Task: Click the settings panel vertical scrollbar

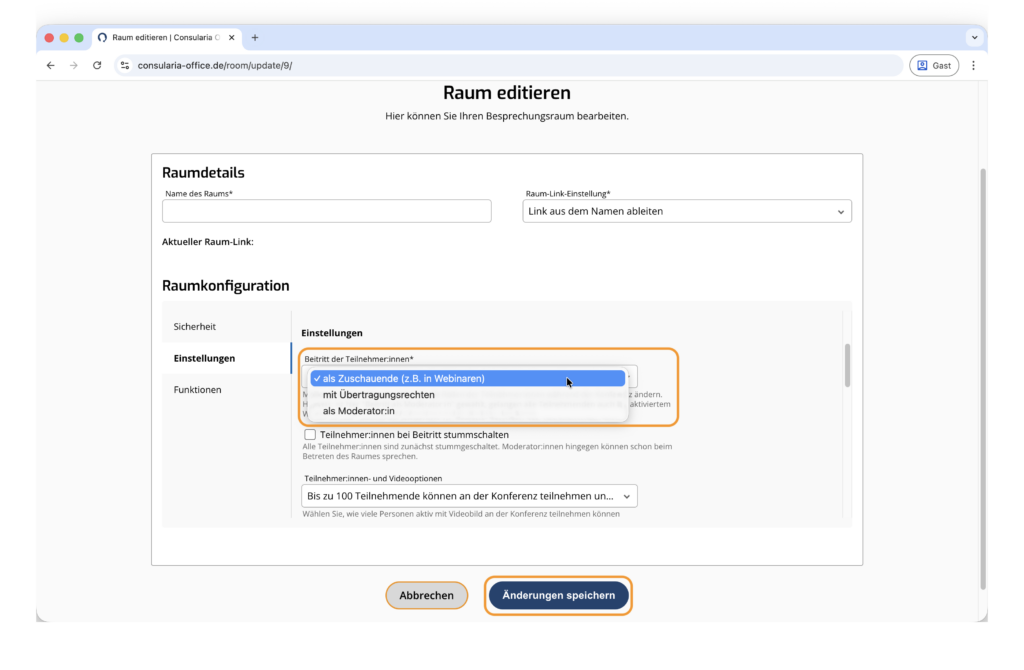Action: pyautogui.click(x=847, y=365)
